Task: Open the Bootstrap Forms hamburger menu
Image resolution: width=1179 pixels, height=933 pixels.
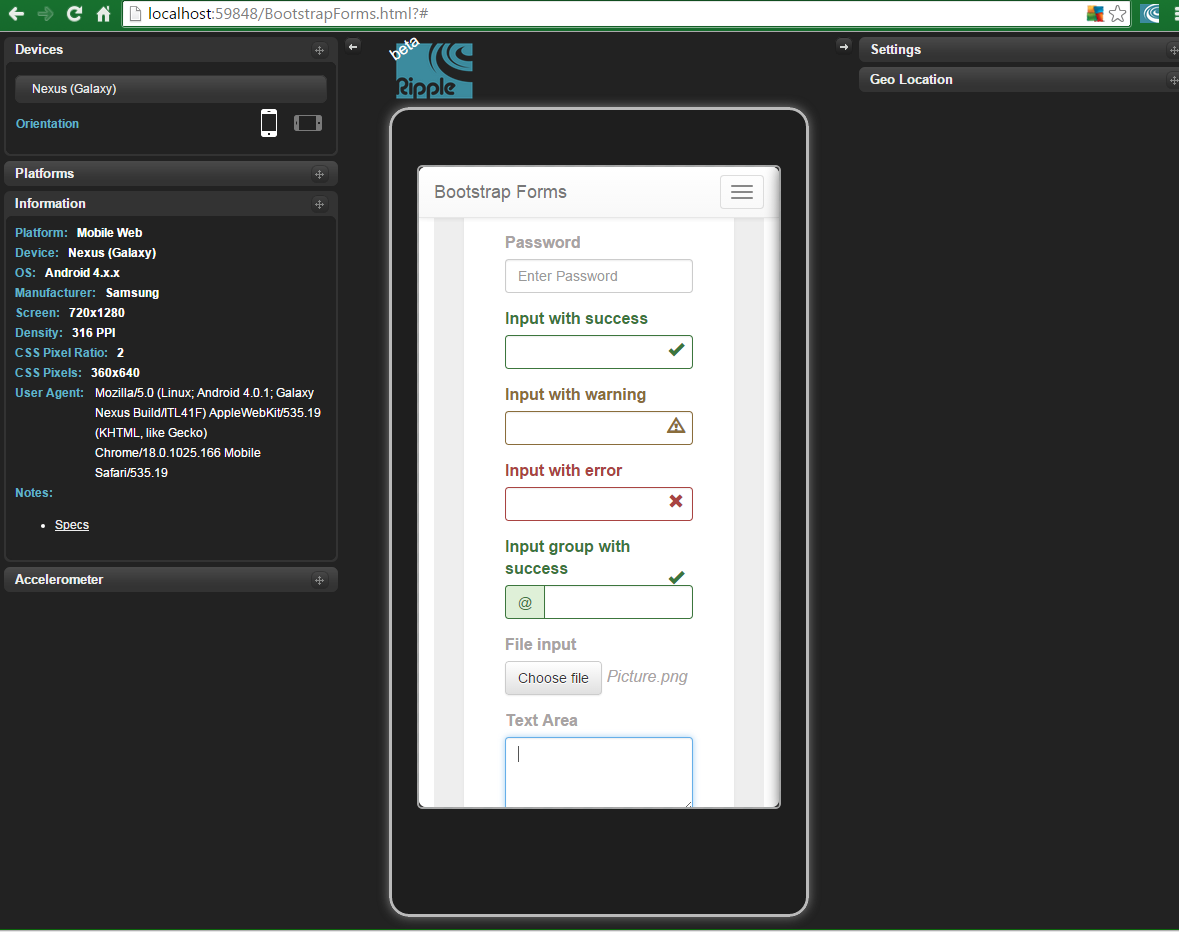Action: 741,191
